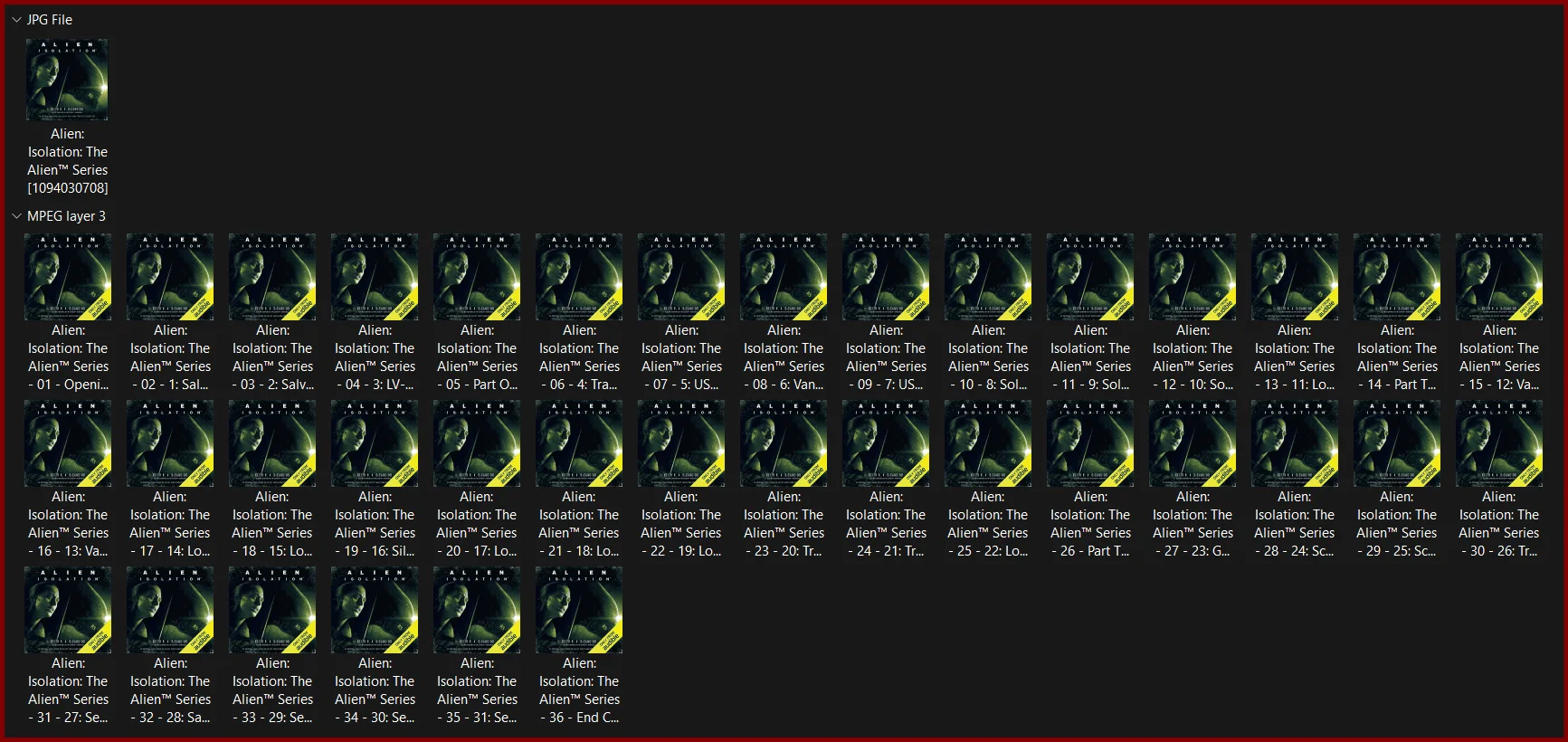Select file name ending "- 36 - End C..."
The width and height of the screenshot is (1568, 742).
(x=579, y=690)
